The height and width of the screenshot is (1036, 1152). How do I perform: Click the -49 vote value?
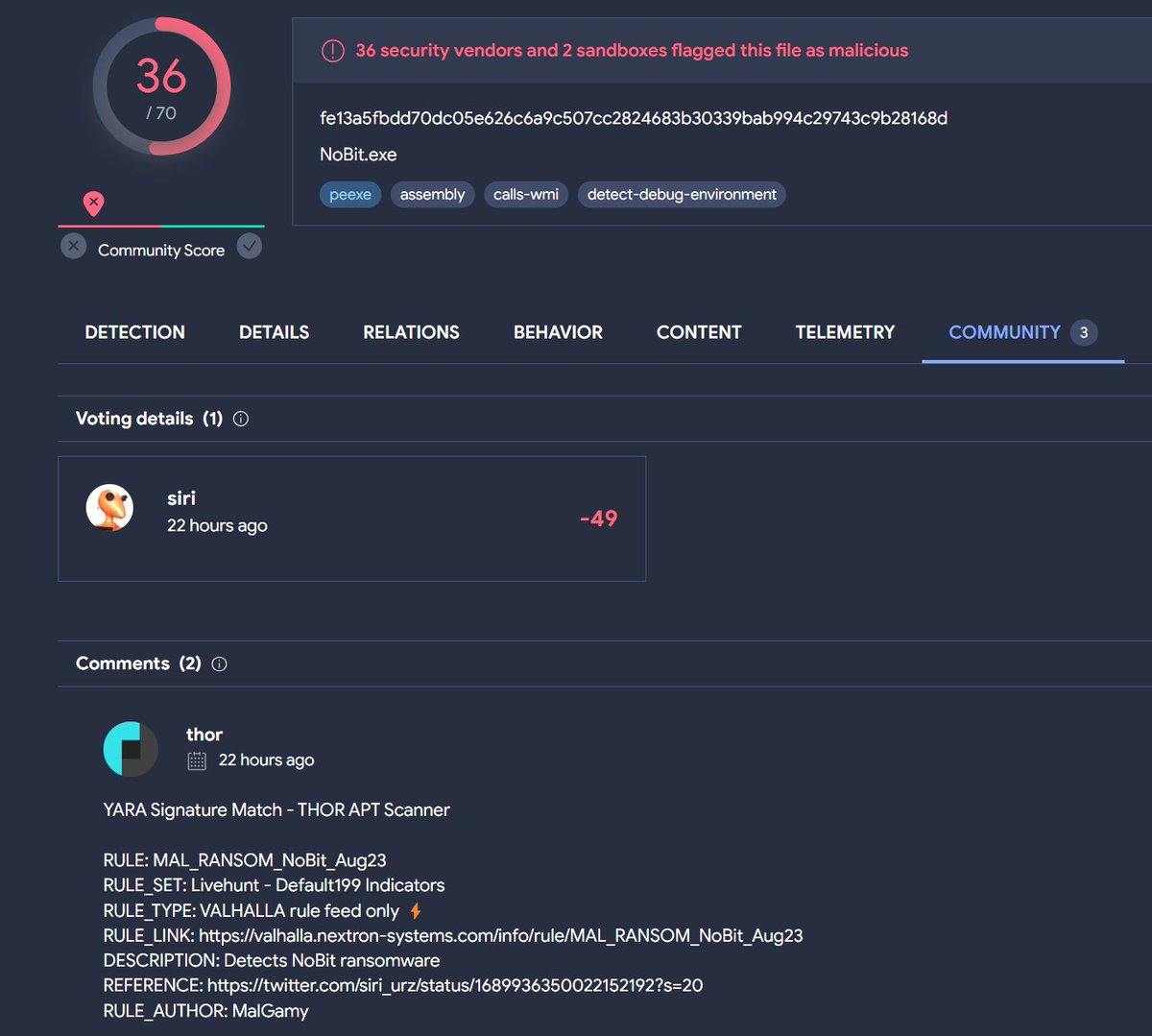pyautogui.click(x=599, y=518)
